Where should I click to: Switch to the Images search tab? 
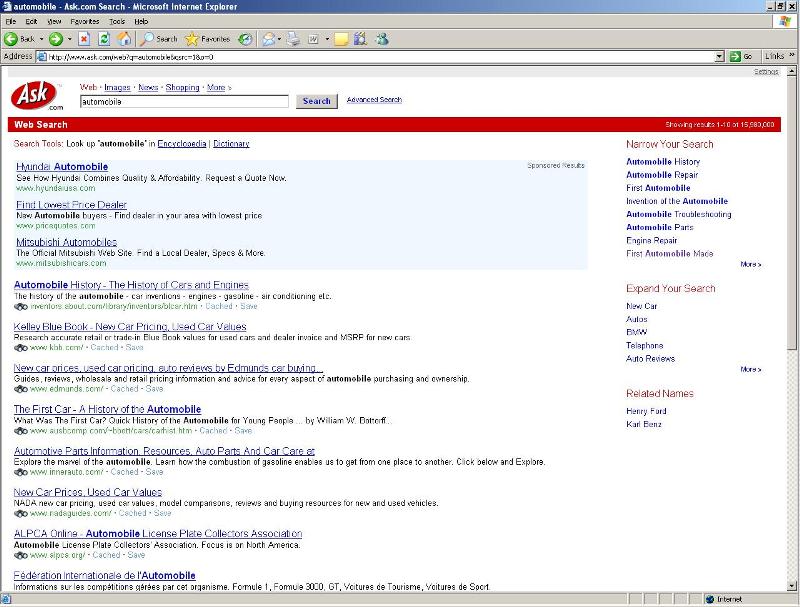click(118, 88)
